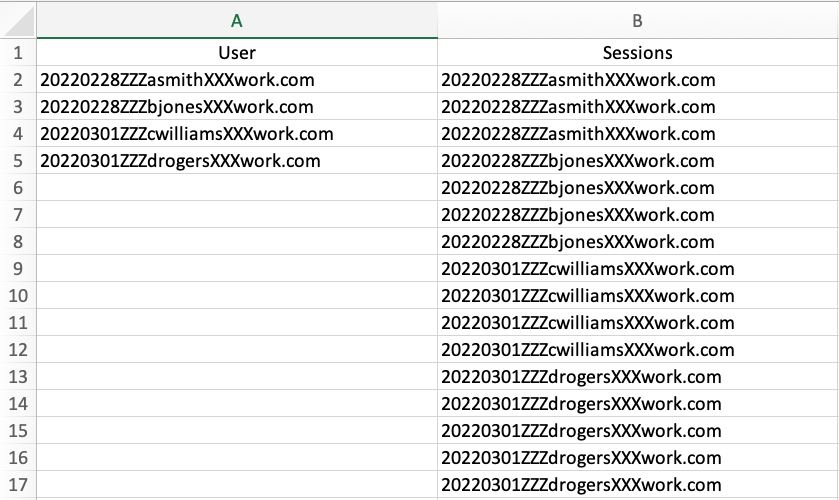Select row 17 header

18,485
